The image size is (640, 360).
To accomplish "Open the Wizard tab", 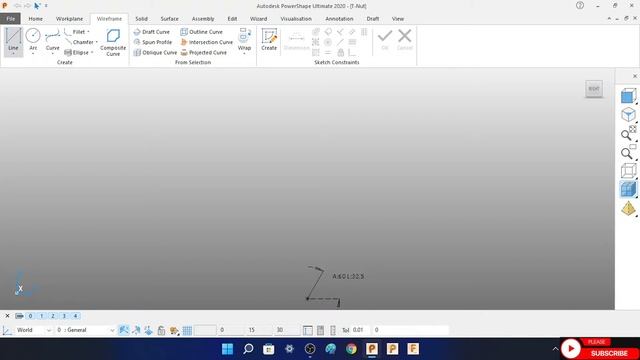I will (258, 19).
